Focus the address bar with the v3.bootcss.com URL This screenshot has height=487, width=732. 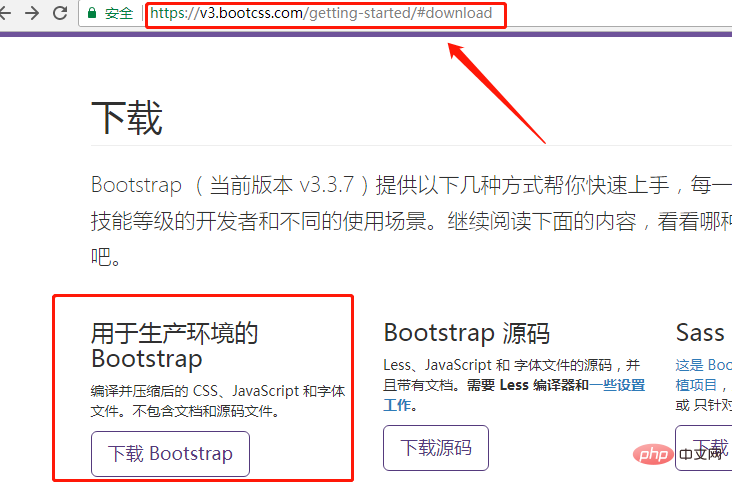[321, 14]
